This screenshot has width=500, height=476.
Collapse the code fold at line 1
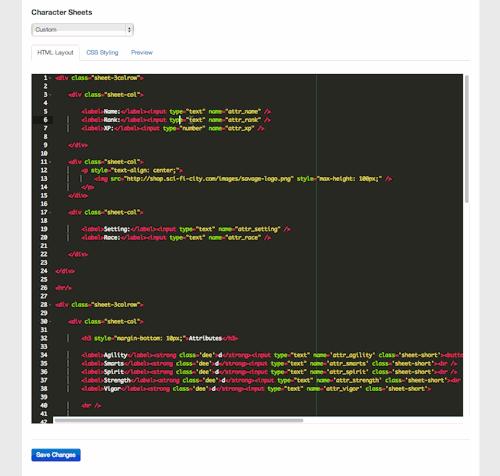50,78
